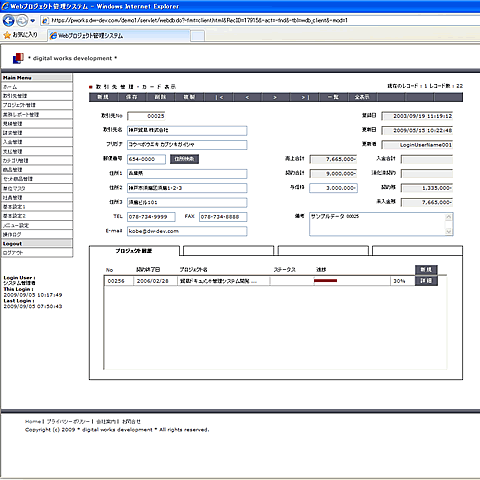This screenshot has width=480, height=480.
Task: Click the 売上合計 value 7,665,000
Action: point(333,159)
